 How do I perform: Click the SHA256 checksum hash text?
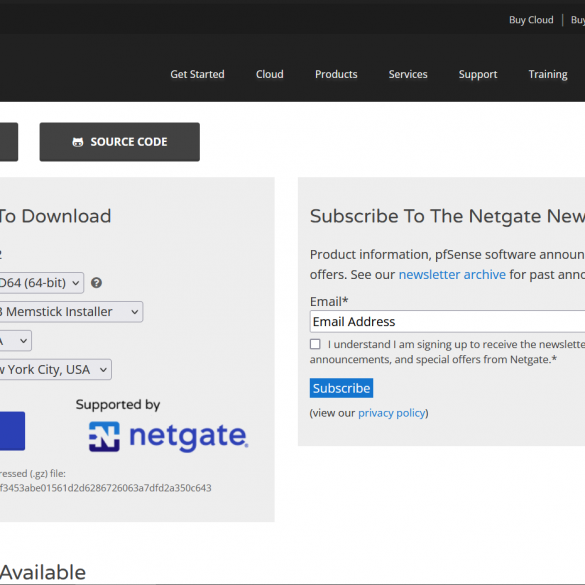[x=106, y=488]
